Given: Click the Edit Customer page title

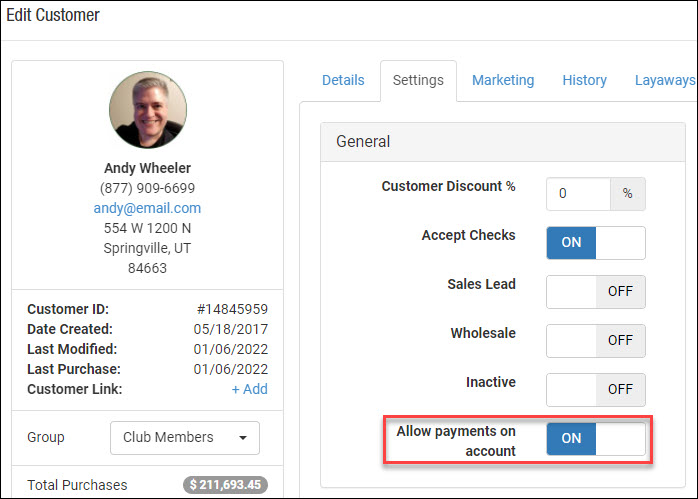Looking at the screenshot, I should [x=53, y=15].
